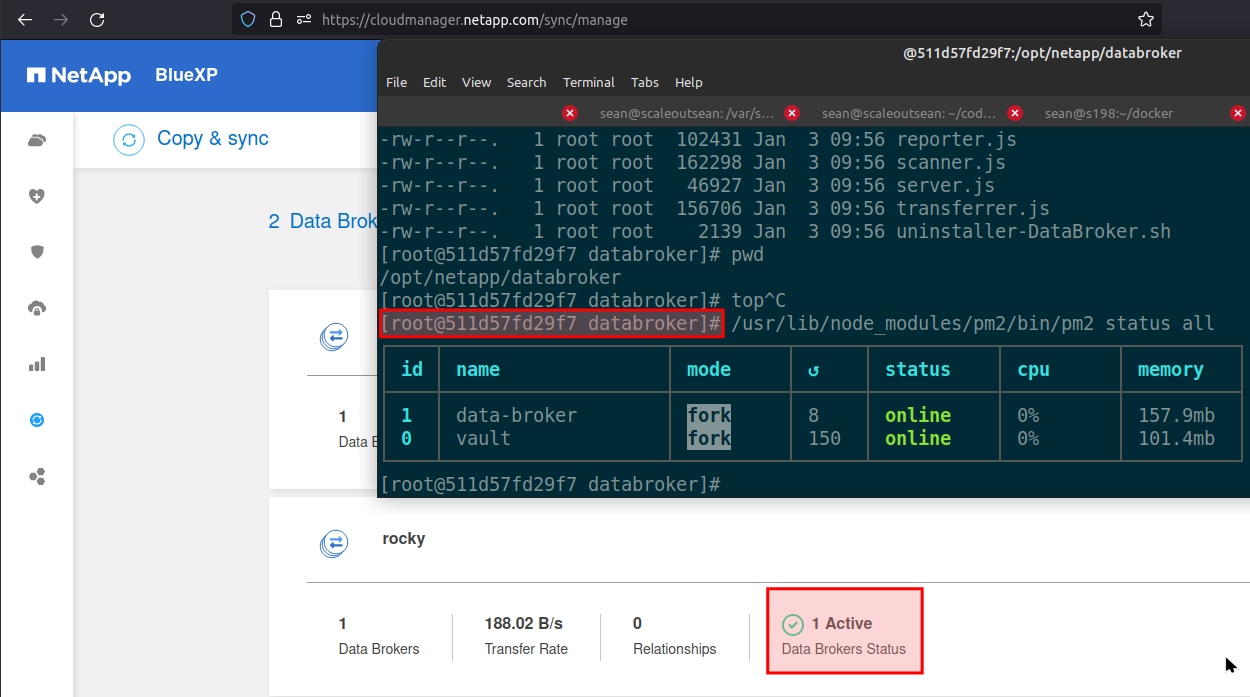Open terminal Tabs menu

(645, 82)
